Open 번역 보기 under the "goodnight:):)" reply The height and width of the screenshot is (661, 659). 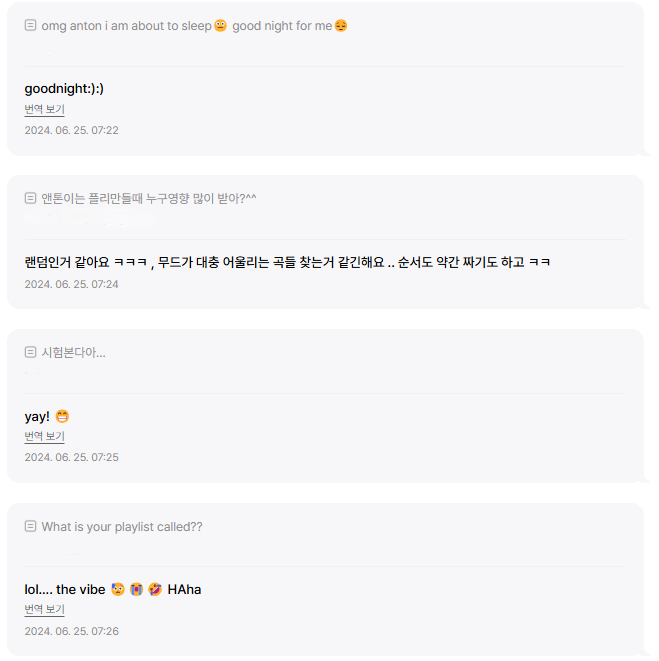tap(44, 109)
